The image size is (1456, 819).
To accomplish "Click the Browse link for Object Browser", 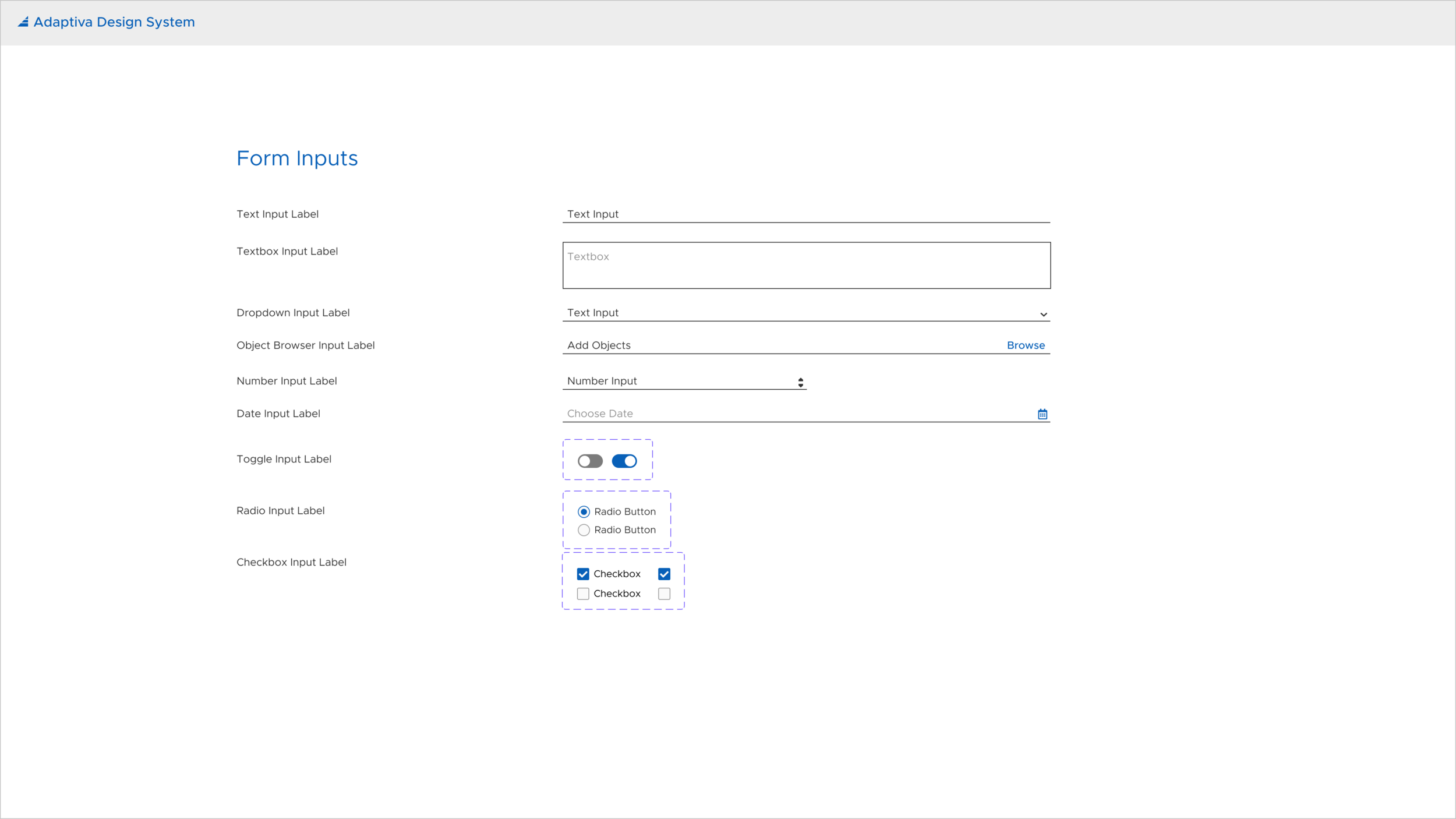I will [x=1025, y=345].
